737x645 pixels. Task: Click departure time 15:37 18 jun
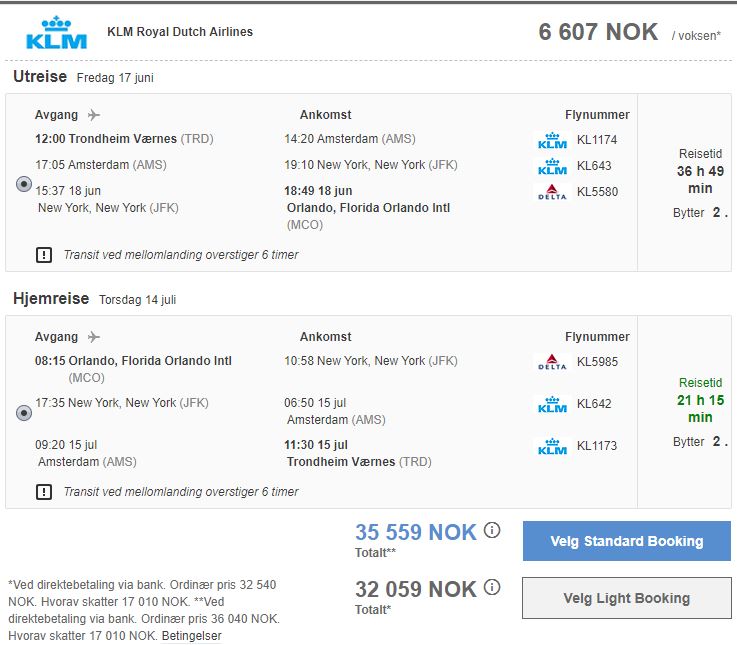pyautogui.click(x=68, y=191)
